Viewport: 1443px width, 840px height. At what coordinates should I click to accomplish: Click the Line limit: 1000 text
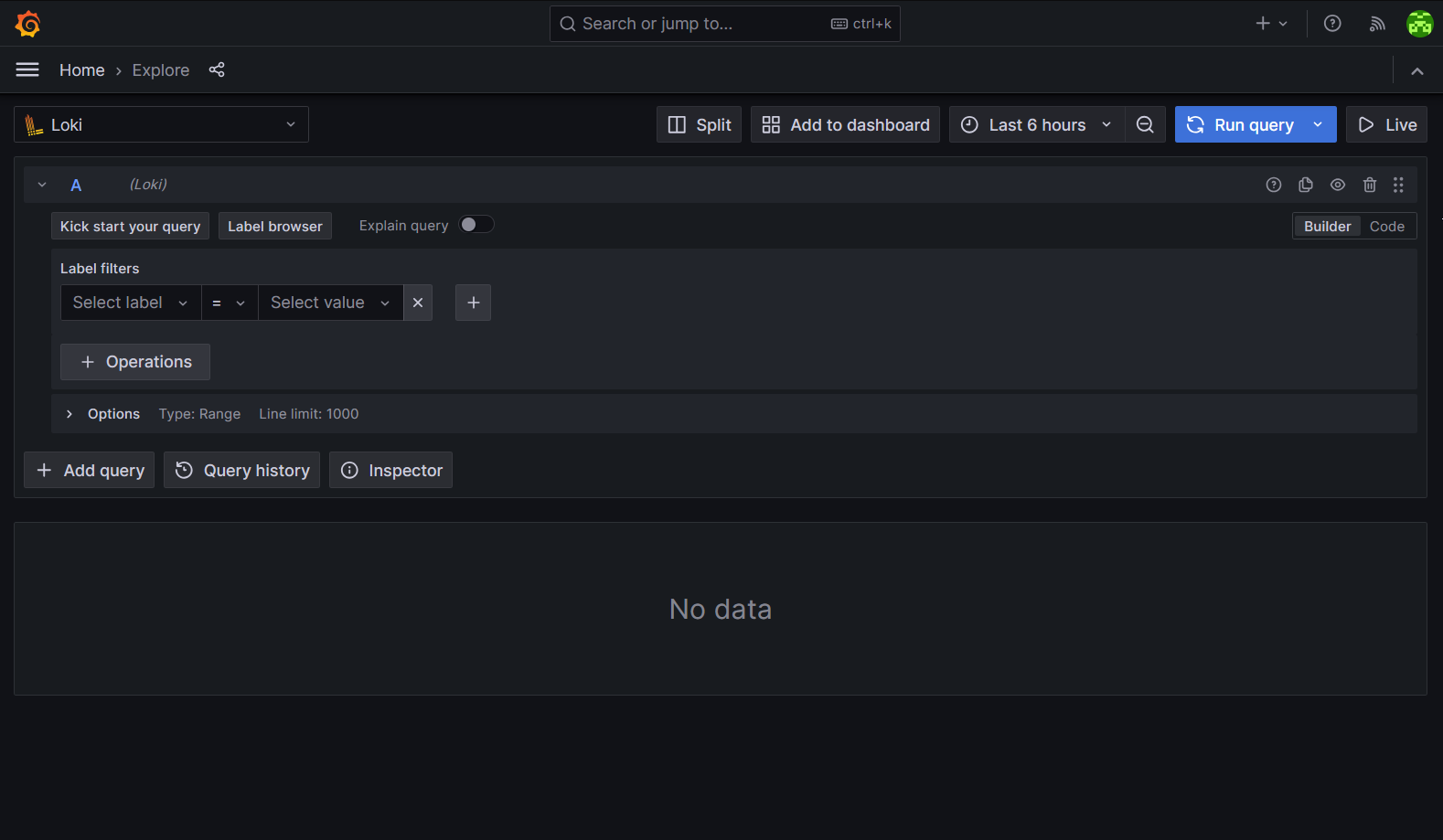(x=308, y=414)
